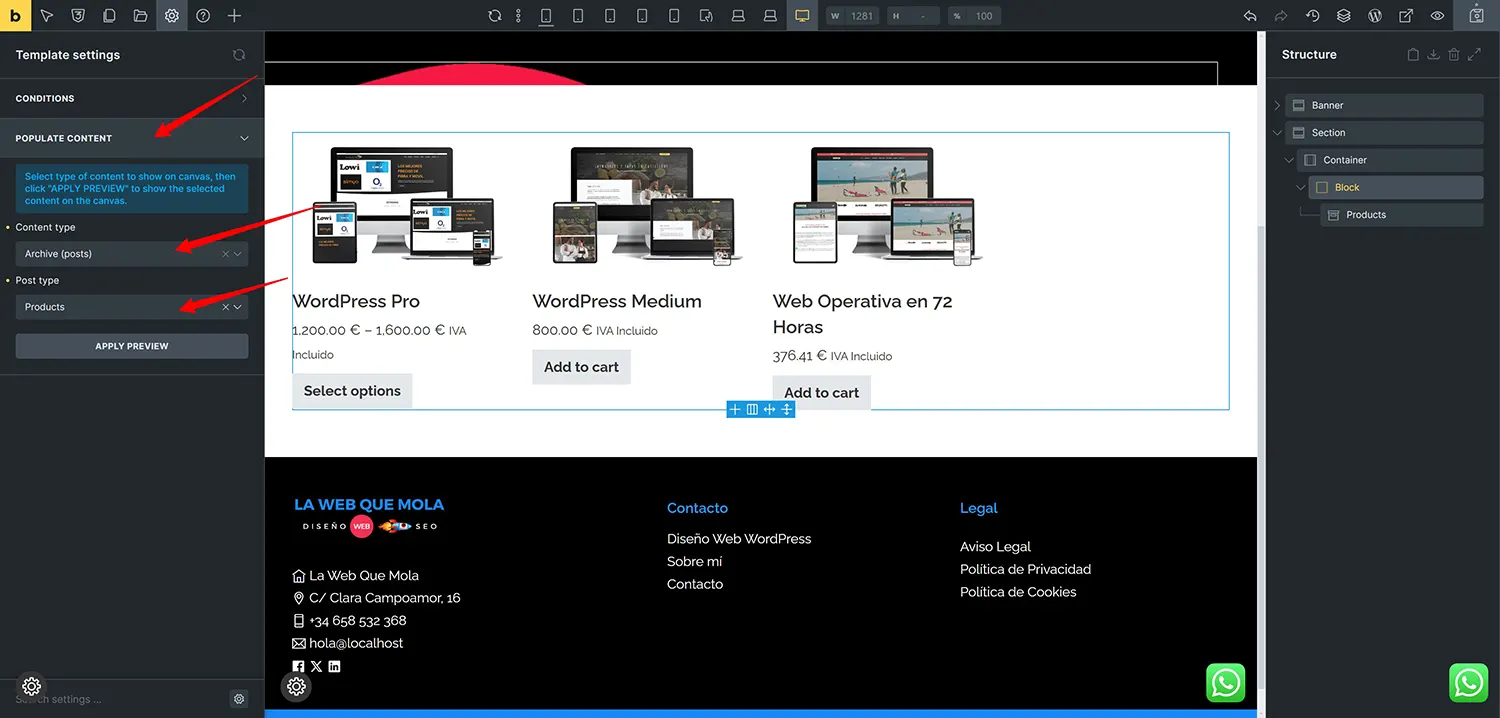The width and height of the screenshot is (1500, 718).
Task: Toggle the preview eye icon
Action: click(1437, 16)
